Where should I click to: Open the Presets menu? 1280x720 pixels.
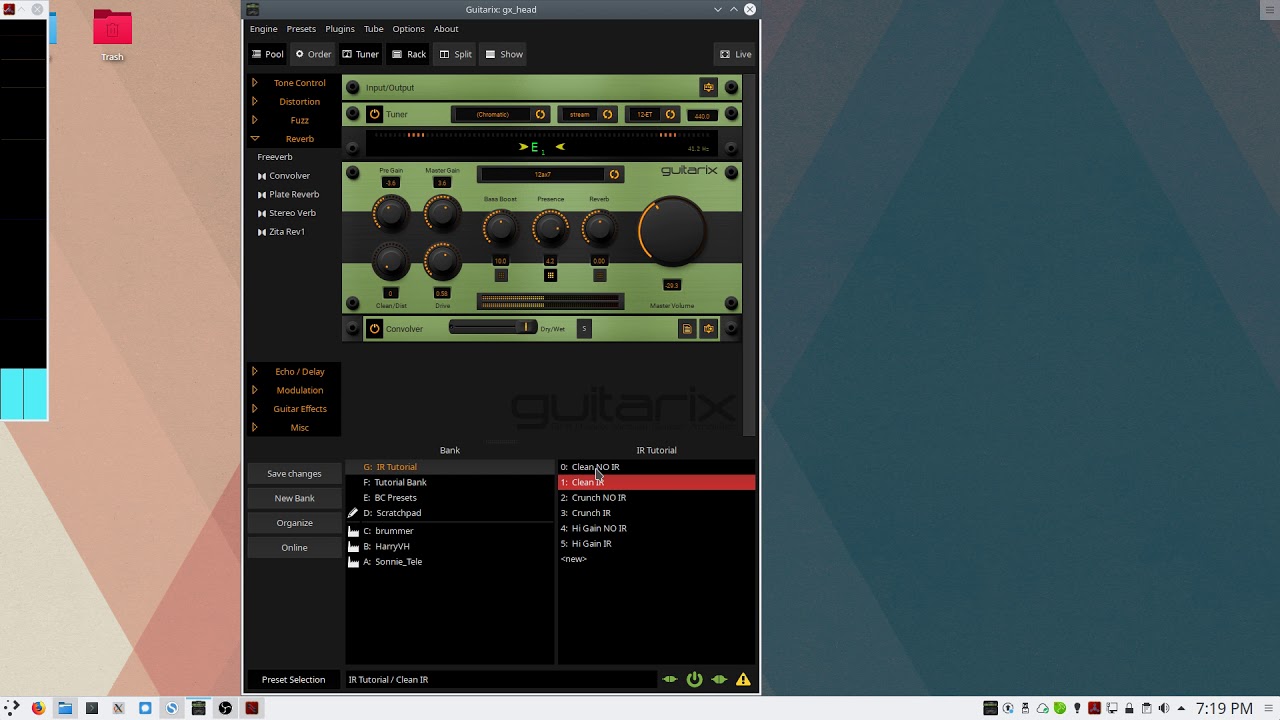pos(301,29)
